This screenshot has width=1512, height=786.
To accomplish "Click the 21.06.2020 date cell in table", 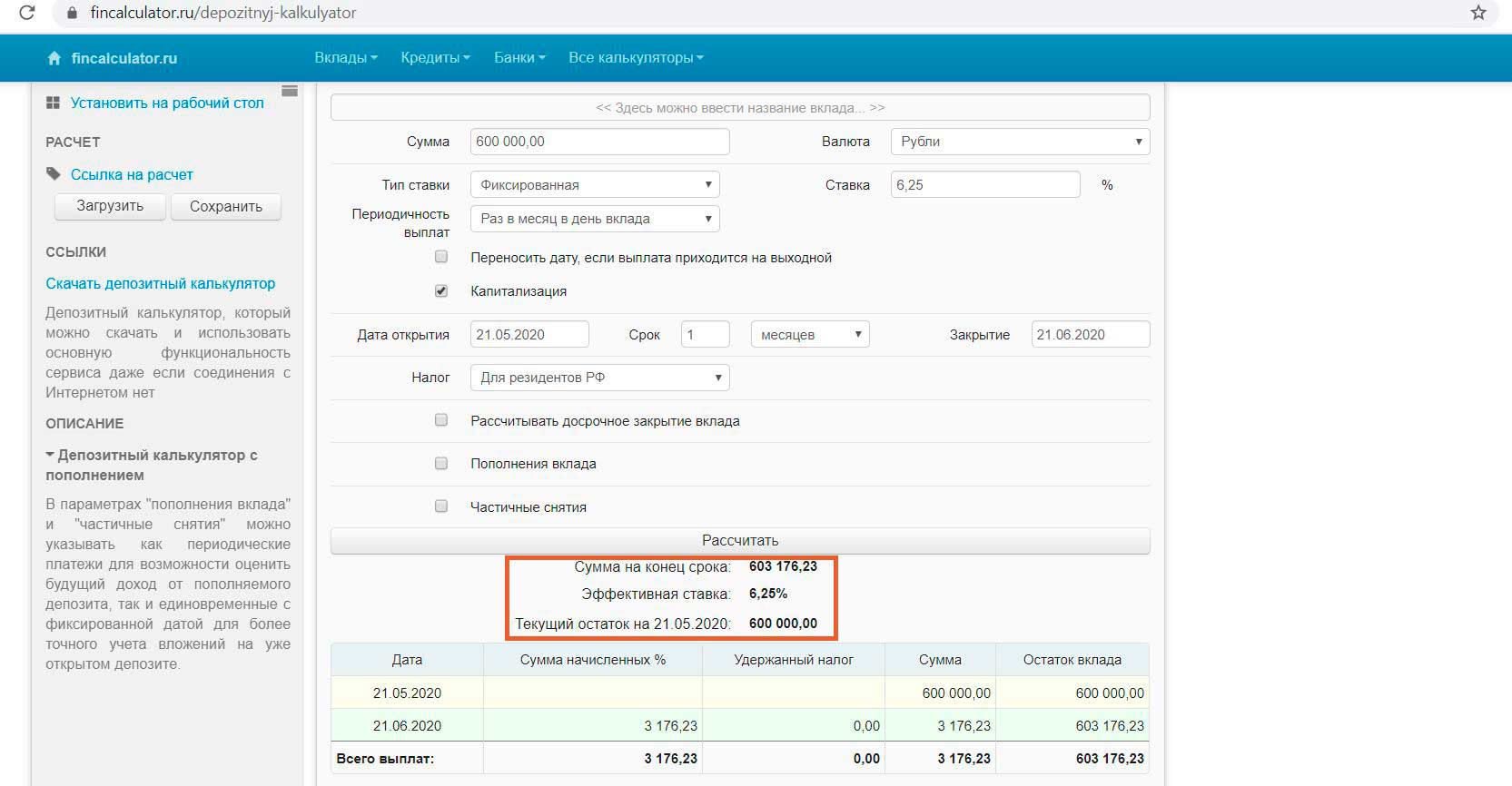I will point(407,726).
